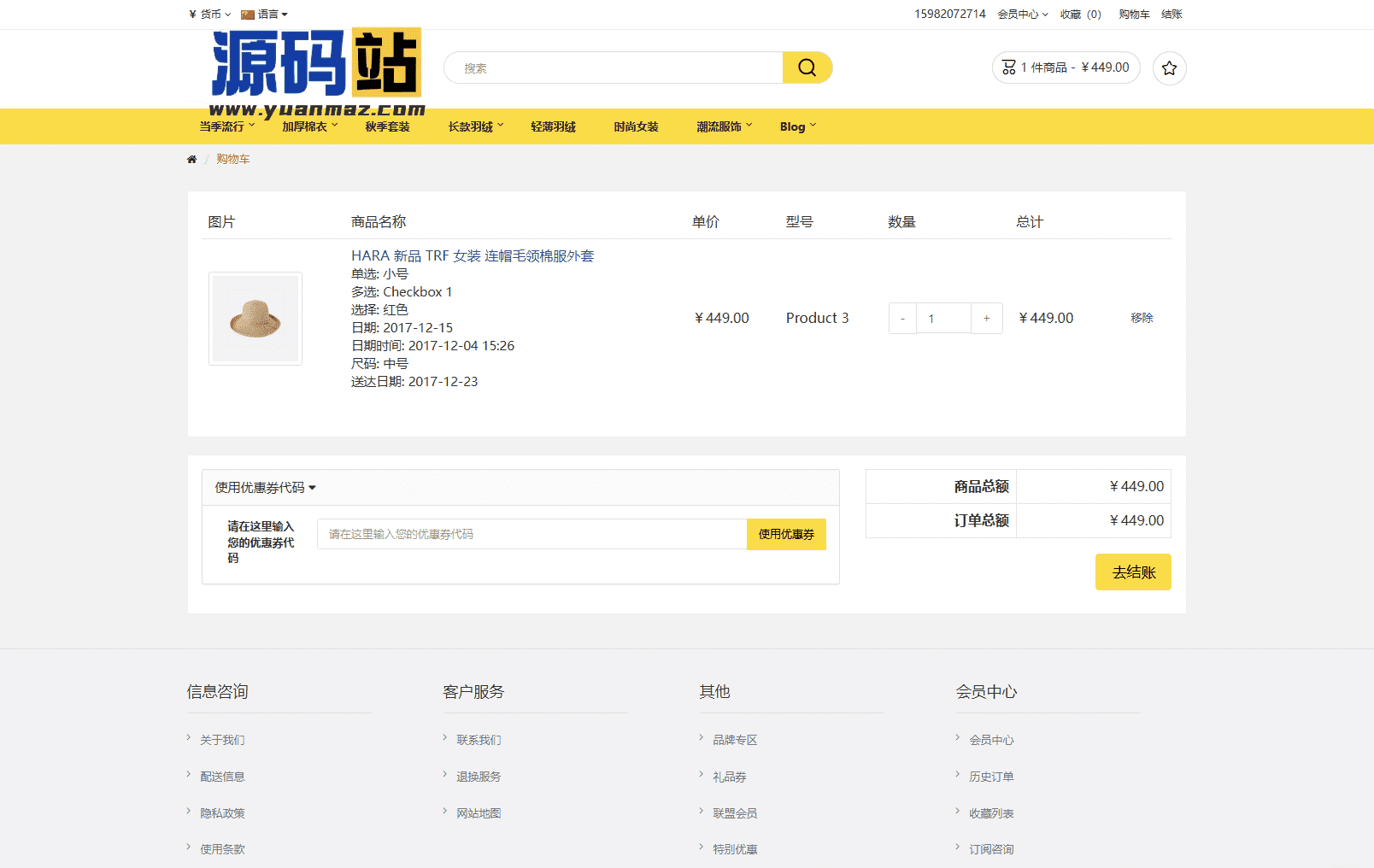Apply coupon with 使用优惠券 button
Viewport: 1374px width, 868px height.
pos(786,534)
